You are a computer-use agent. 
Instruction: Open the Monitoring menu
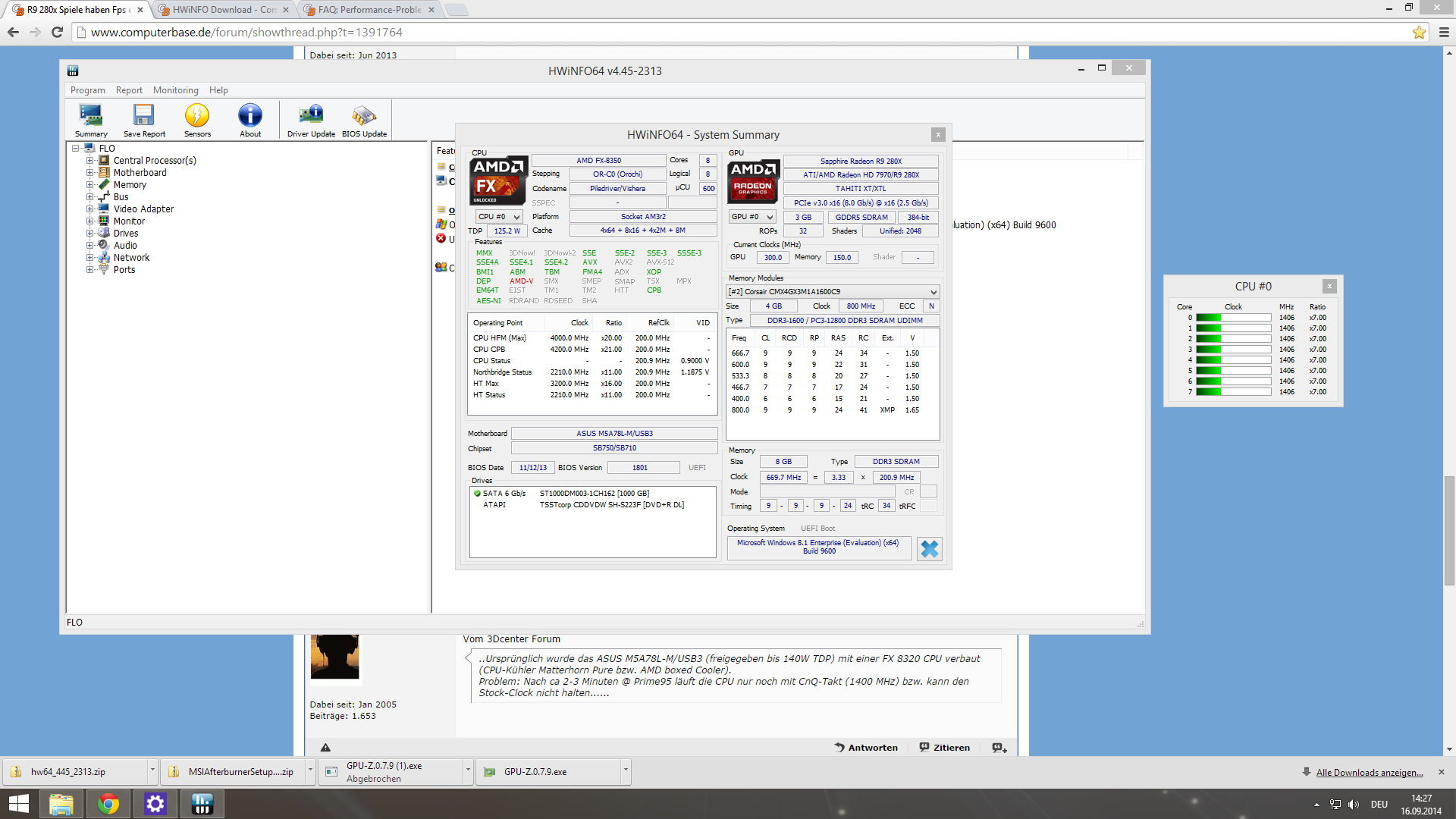pyautogui.click(x=175, y=90)
